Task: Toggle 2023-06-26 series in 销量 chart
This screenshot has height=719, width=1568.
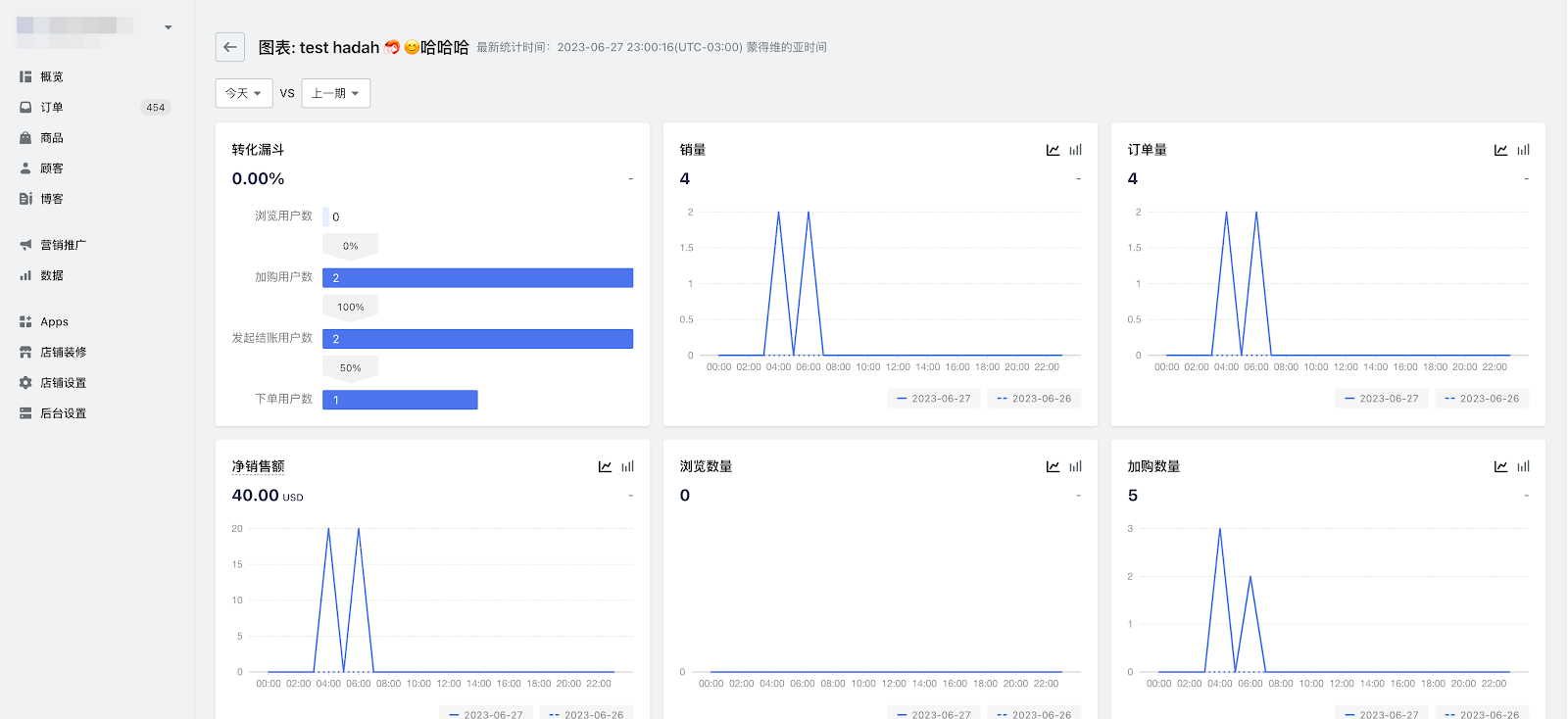Action: point(1034,399)
